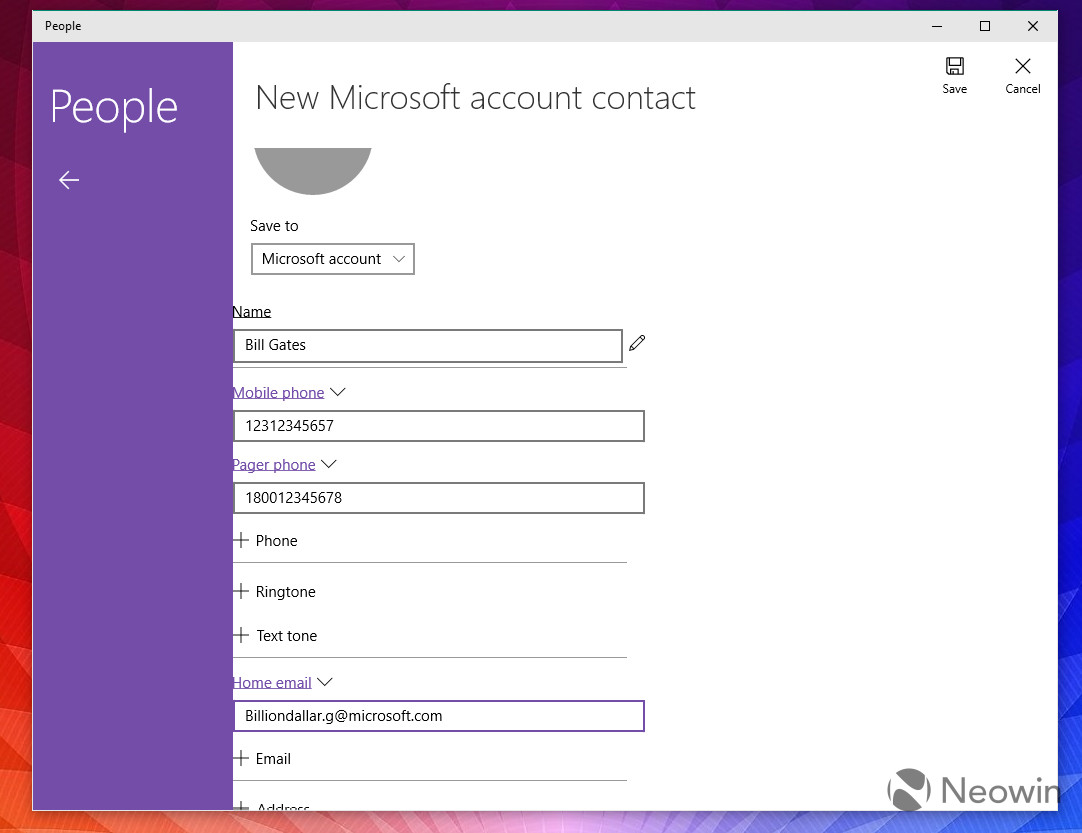The image size is (1082, 833).
Task: Focus the pager number field 180012345678
Action: (439, 498)
